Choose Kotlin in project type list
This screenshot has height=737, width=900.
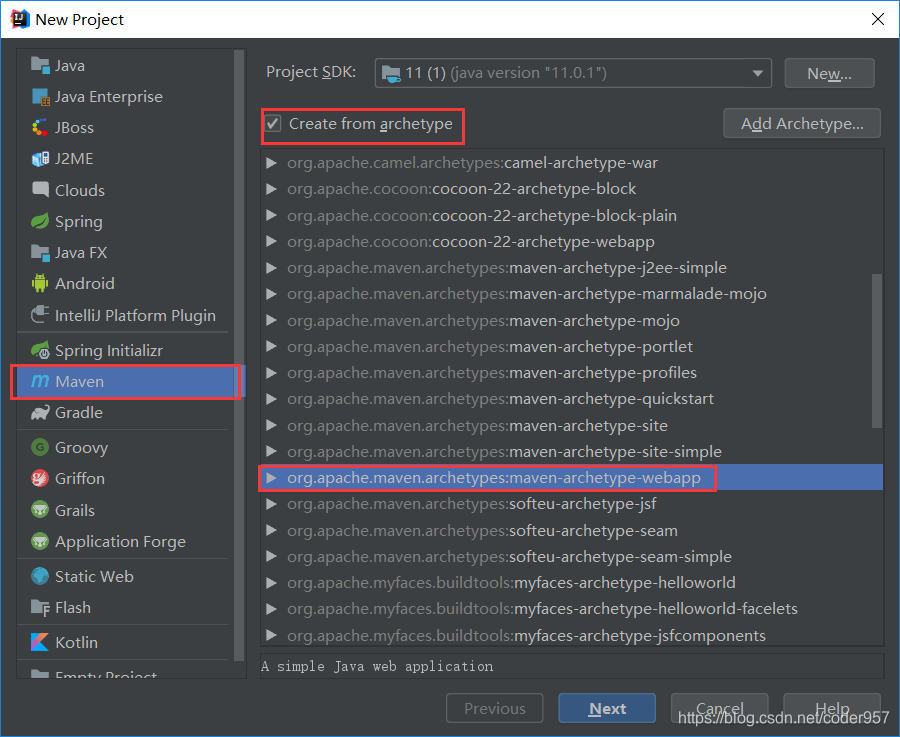tap(125, 642)
